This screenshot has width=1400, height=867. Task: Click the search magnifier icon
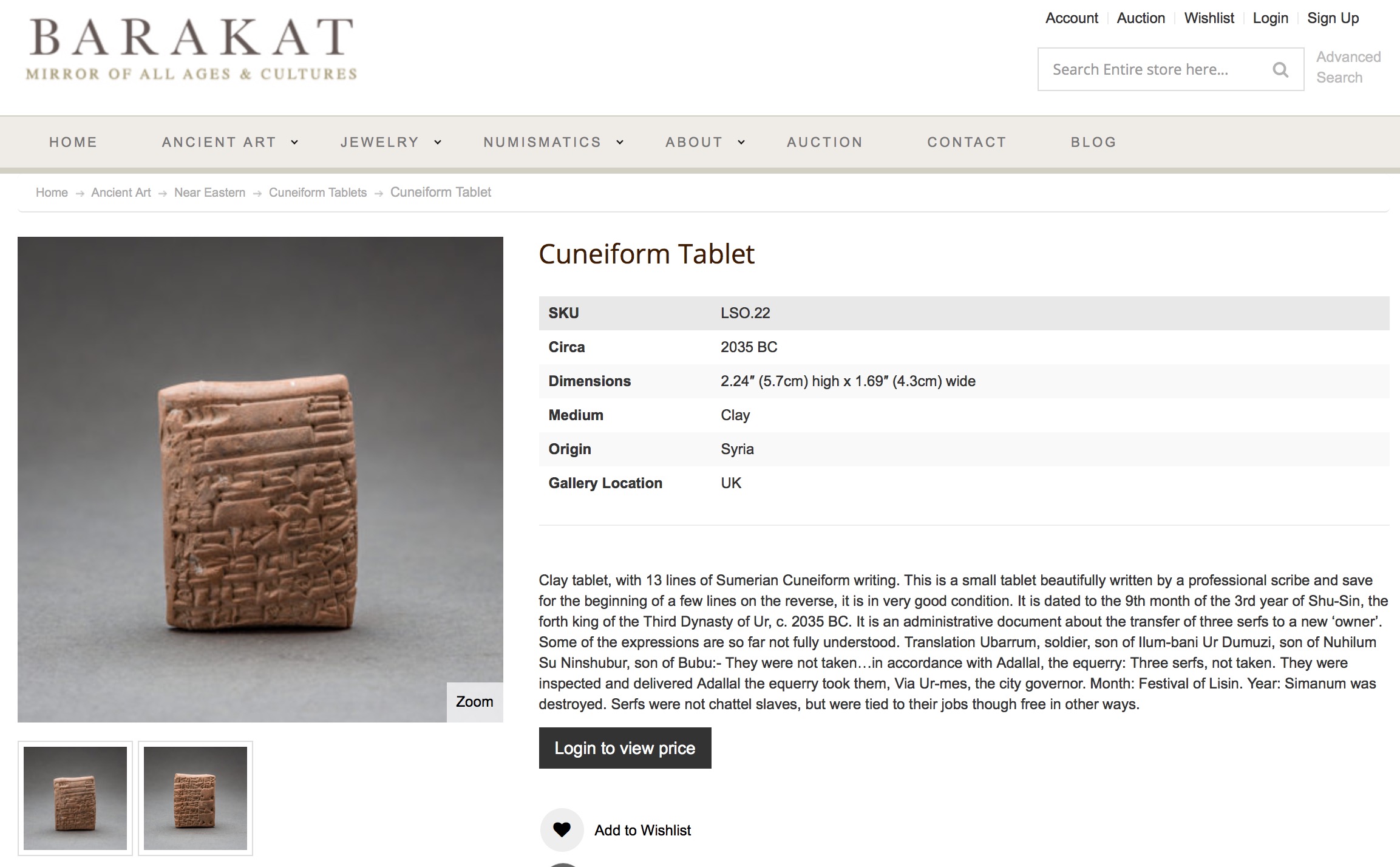click(1280, 70)
